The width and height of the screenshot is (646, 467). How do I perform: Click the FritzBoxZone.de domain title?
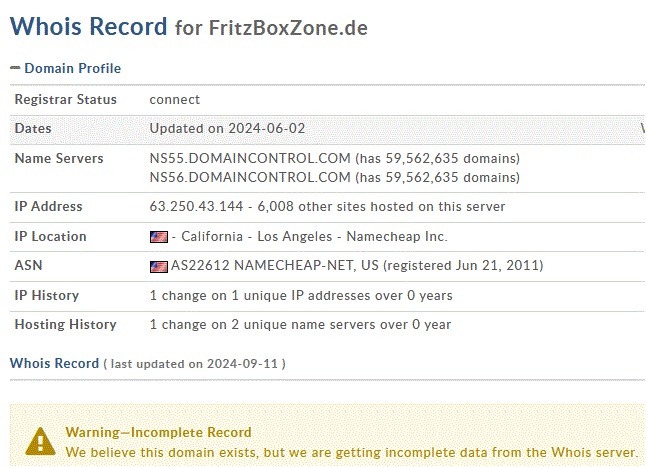tap(288, 28)
